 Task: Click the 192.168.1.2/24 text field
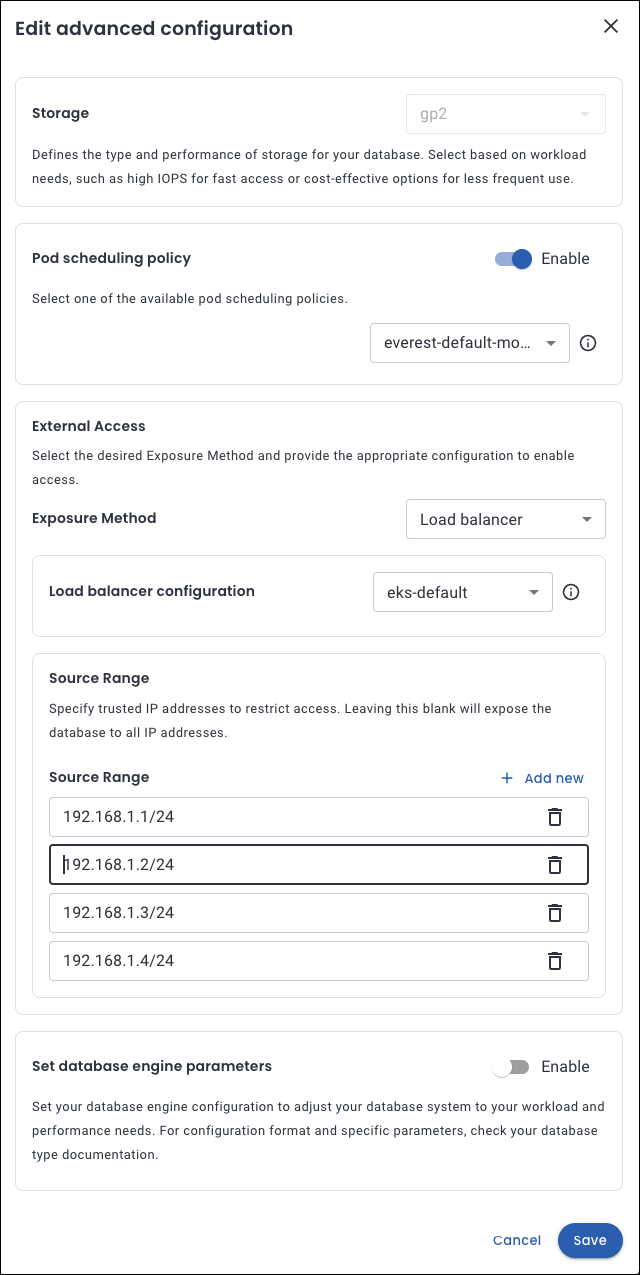point(290,865)
